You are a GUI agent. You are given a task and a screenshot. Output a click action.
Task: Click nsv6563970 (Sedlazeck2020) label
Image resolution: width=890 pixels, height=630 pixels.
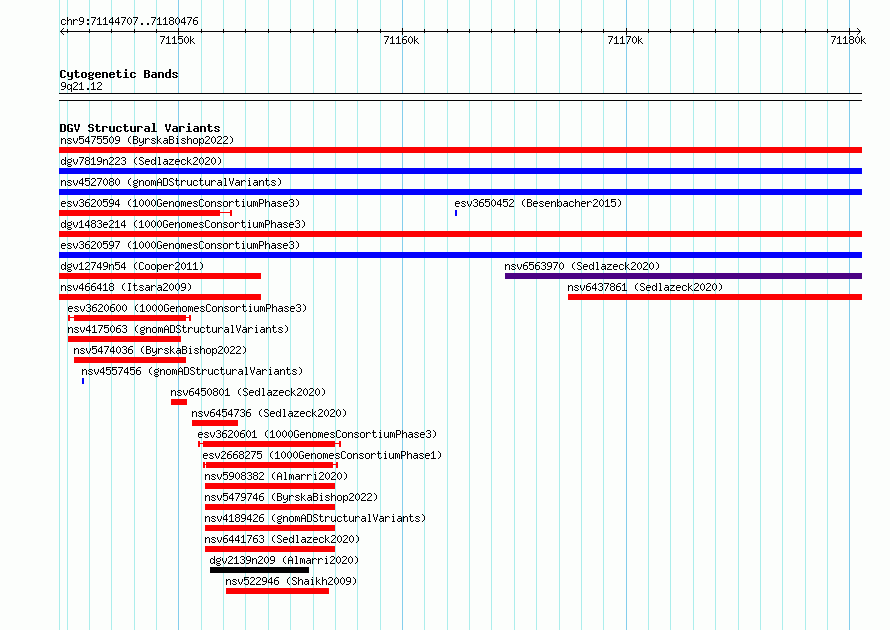(x=582, y=266)
